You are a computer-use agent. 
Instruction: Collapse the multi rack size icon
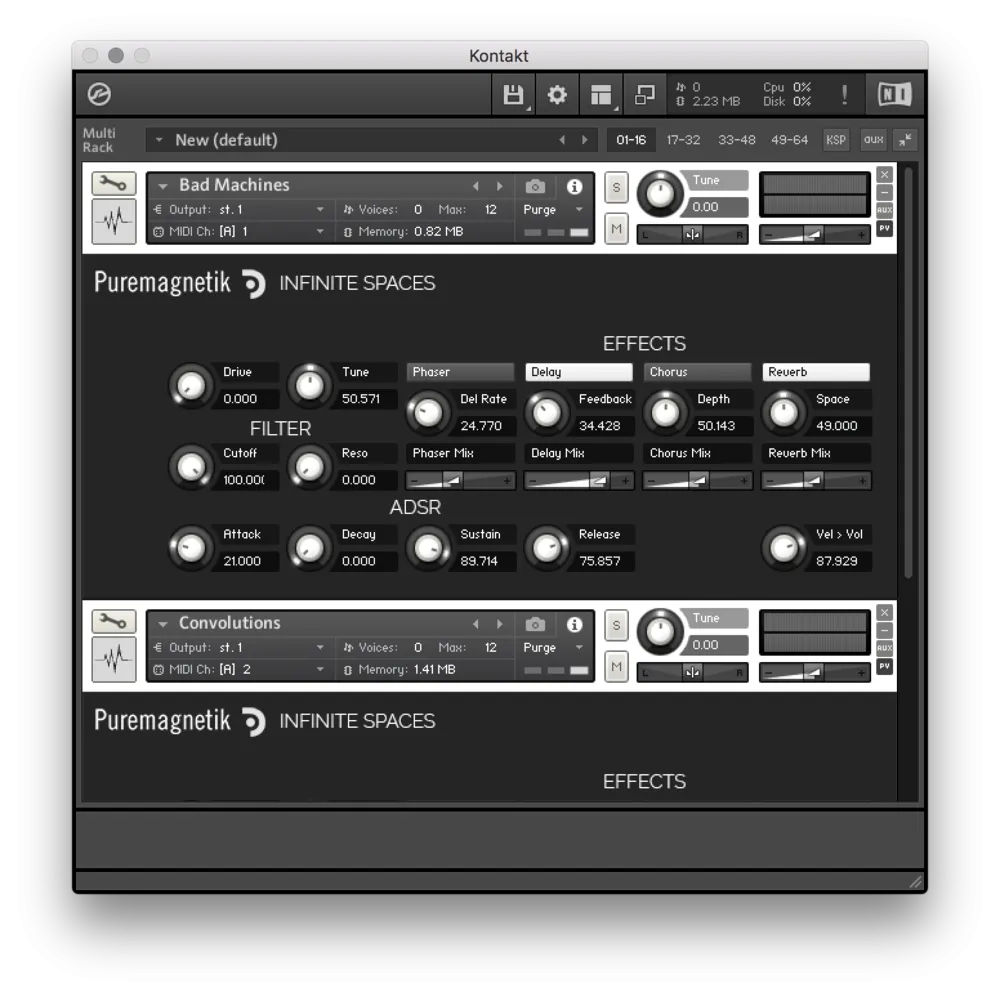click(905, 140)
